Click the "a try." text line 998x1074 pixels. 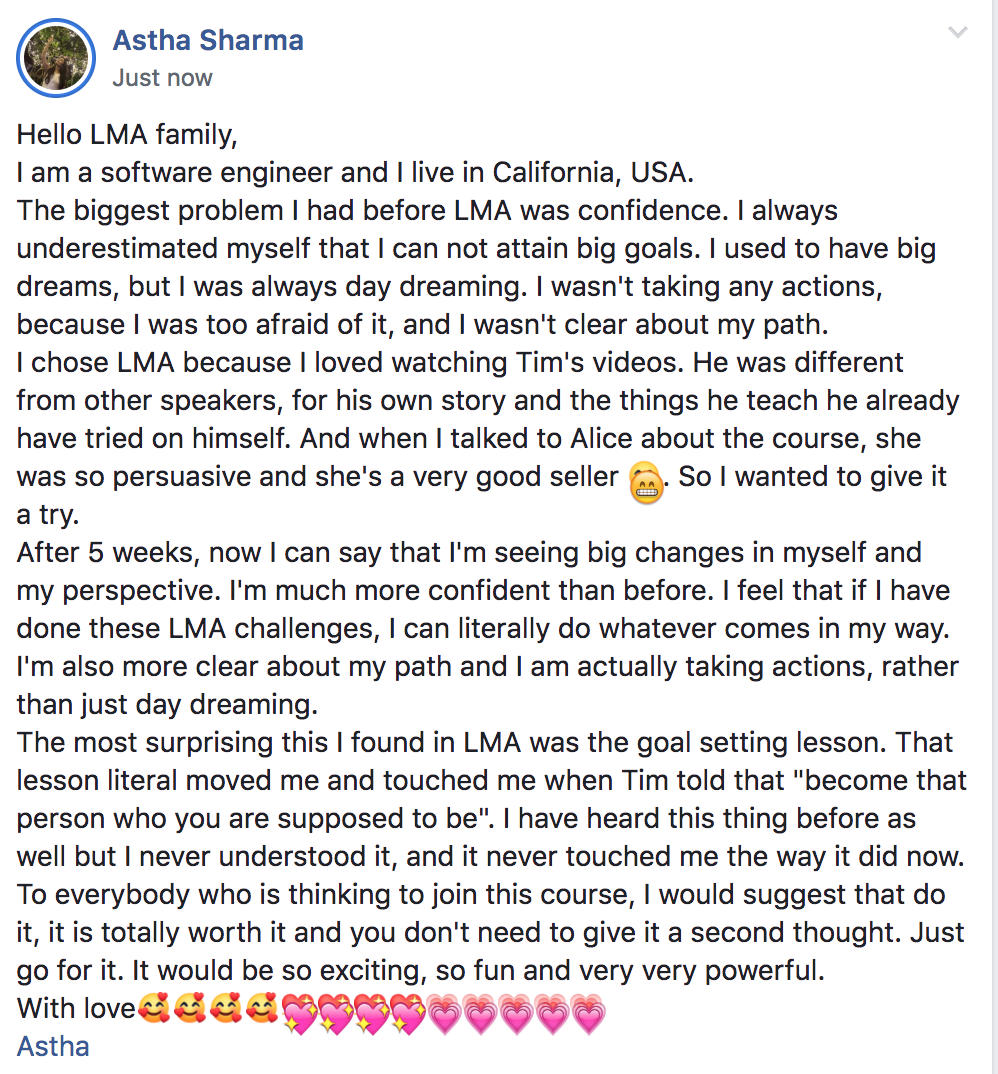pos(48,515)
